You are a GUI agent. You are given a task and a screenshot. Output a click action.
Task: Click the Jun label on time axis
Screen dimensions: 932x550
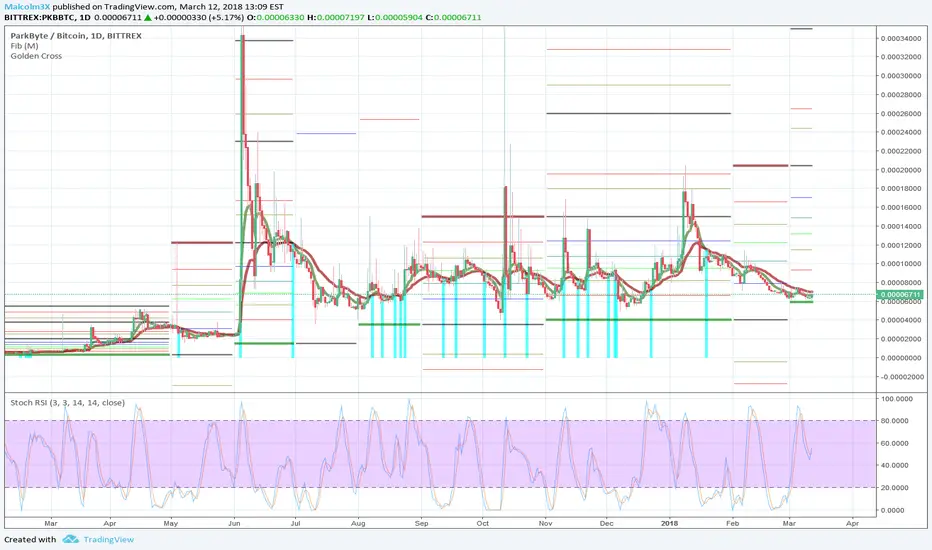tap(234, 524)
